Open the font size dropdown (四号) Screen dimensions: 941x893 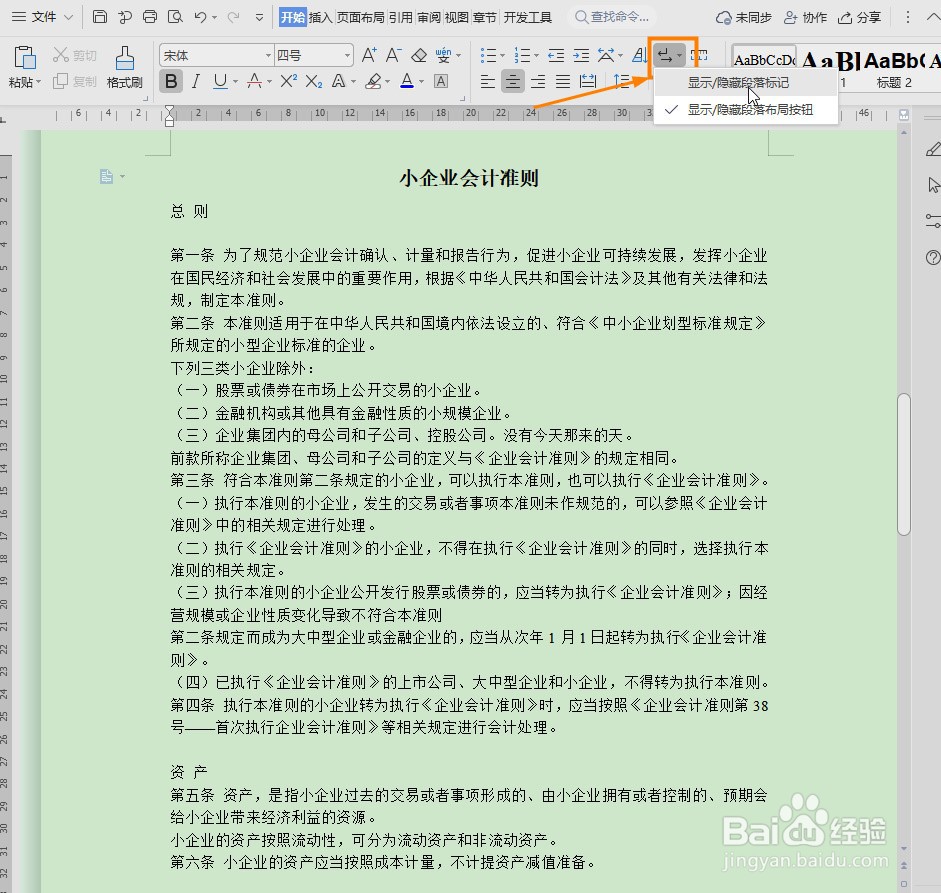coord(347,56)
